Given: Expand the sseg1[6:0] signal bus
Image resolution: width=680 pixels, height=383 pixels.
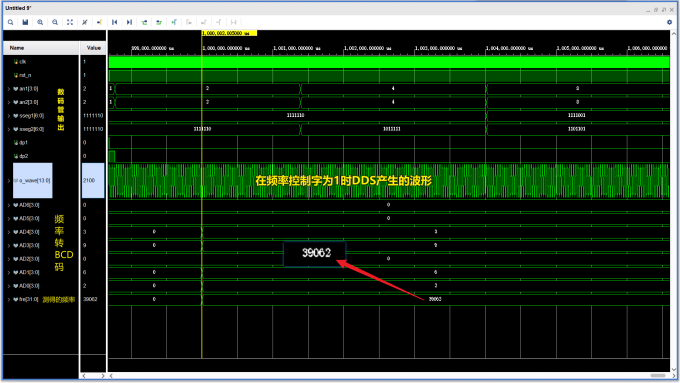Looking at the screenshot, I should tap(9, 116).
